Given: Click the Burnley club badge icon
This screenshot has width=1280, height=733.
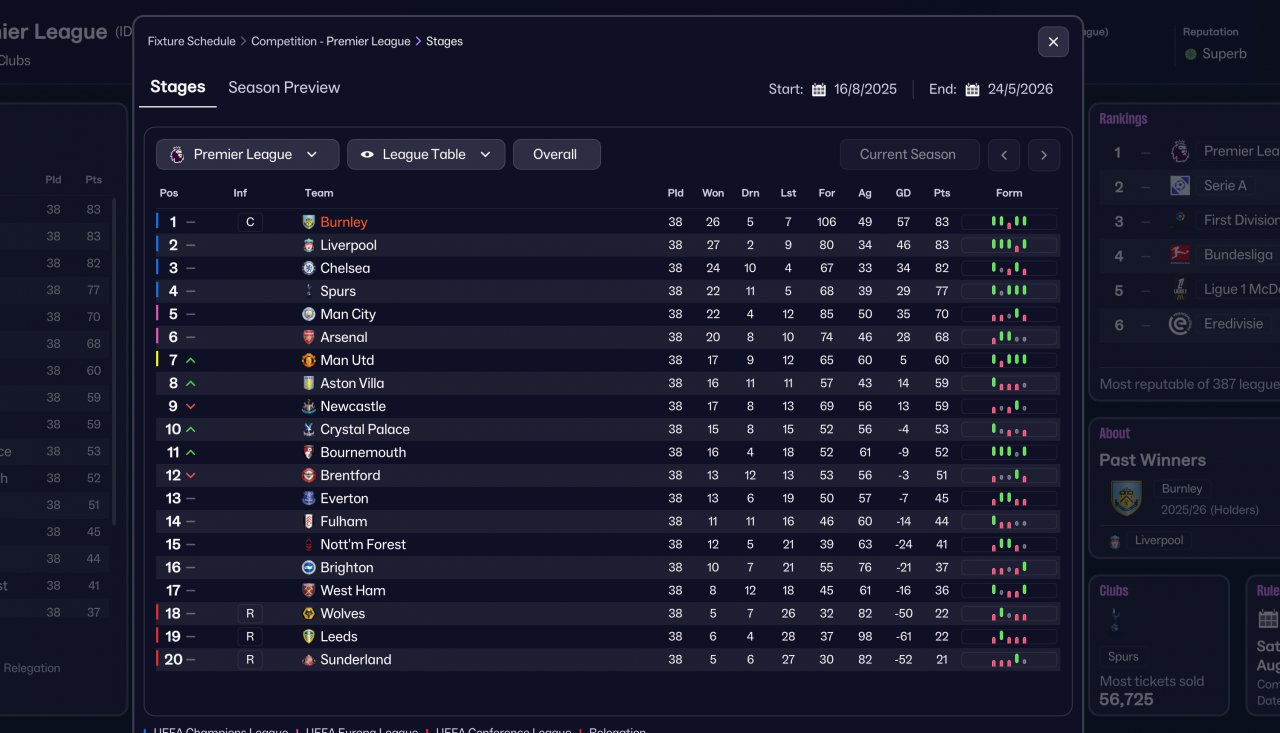Looking at the screenshot, I should click(308, 222).
